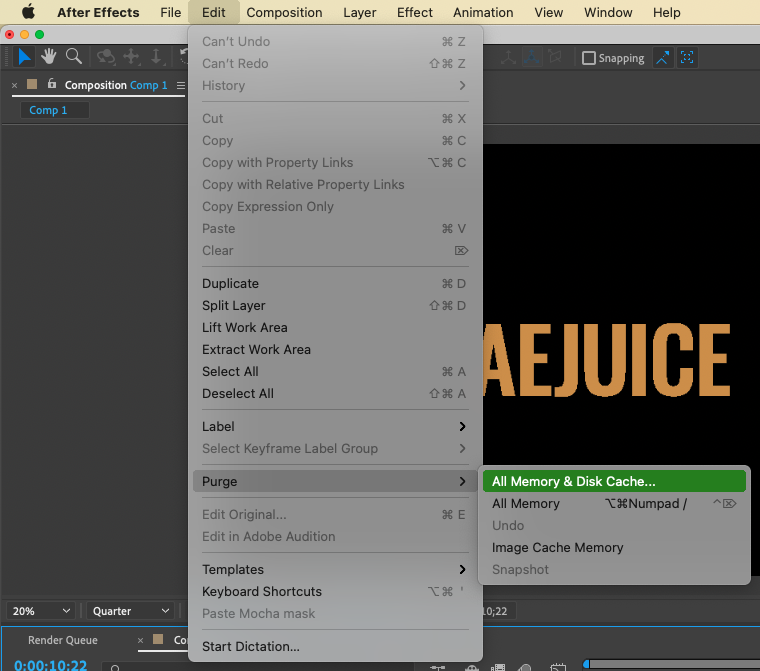Image resolution: width=760 pixels, height=671 pixels.
Task: Click the orbit camera tool icon
Action: [x=106, y=57]
